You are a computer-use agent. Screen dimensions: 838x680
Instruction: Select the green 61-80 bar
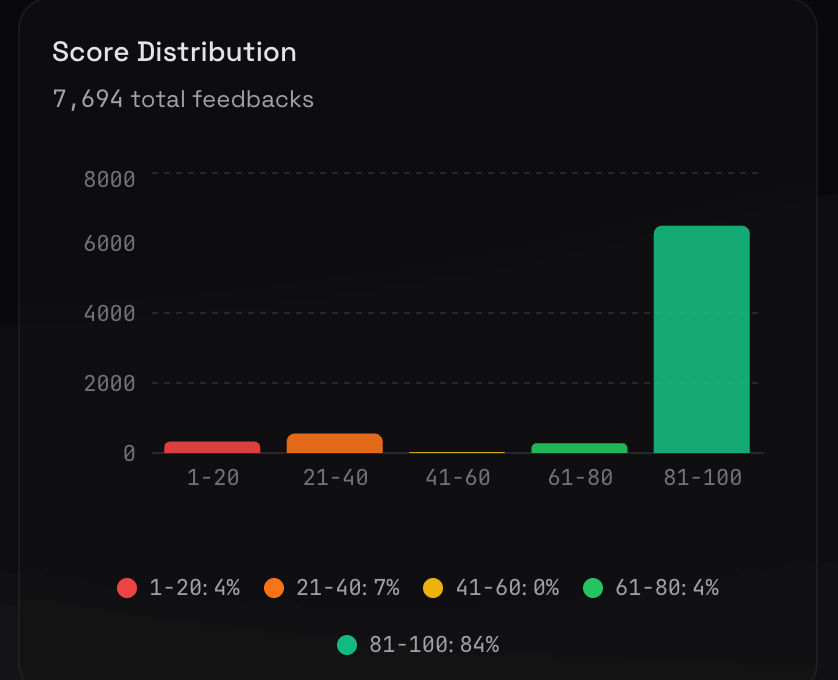pos(579,448)
